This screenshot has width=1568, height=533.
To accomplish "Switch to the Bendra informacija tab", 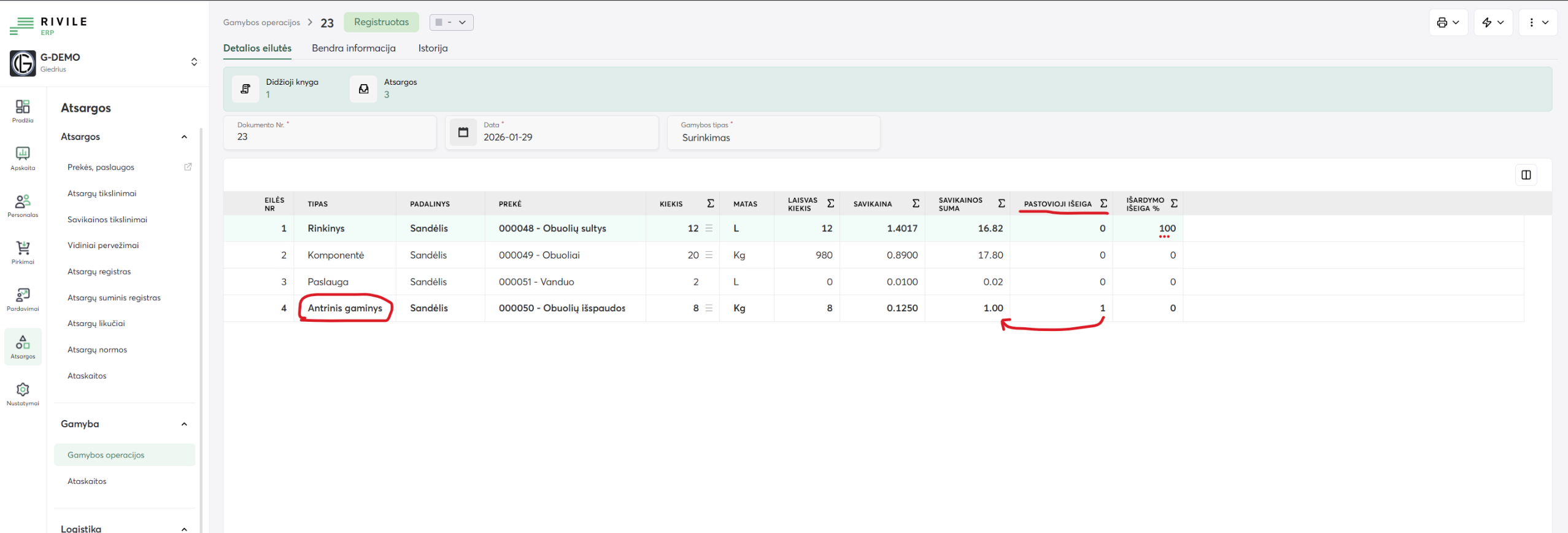I will (353, 48).
